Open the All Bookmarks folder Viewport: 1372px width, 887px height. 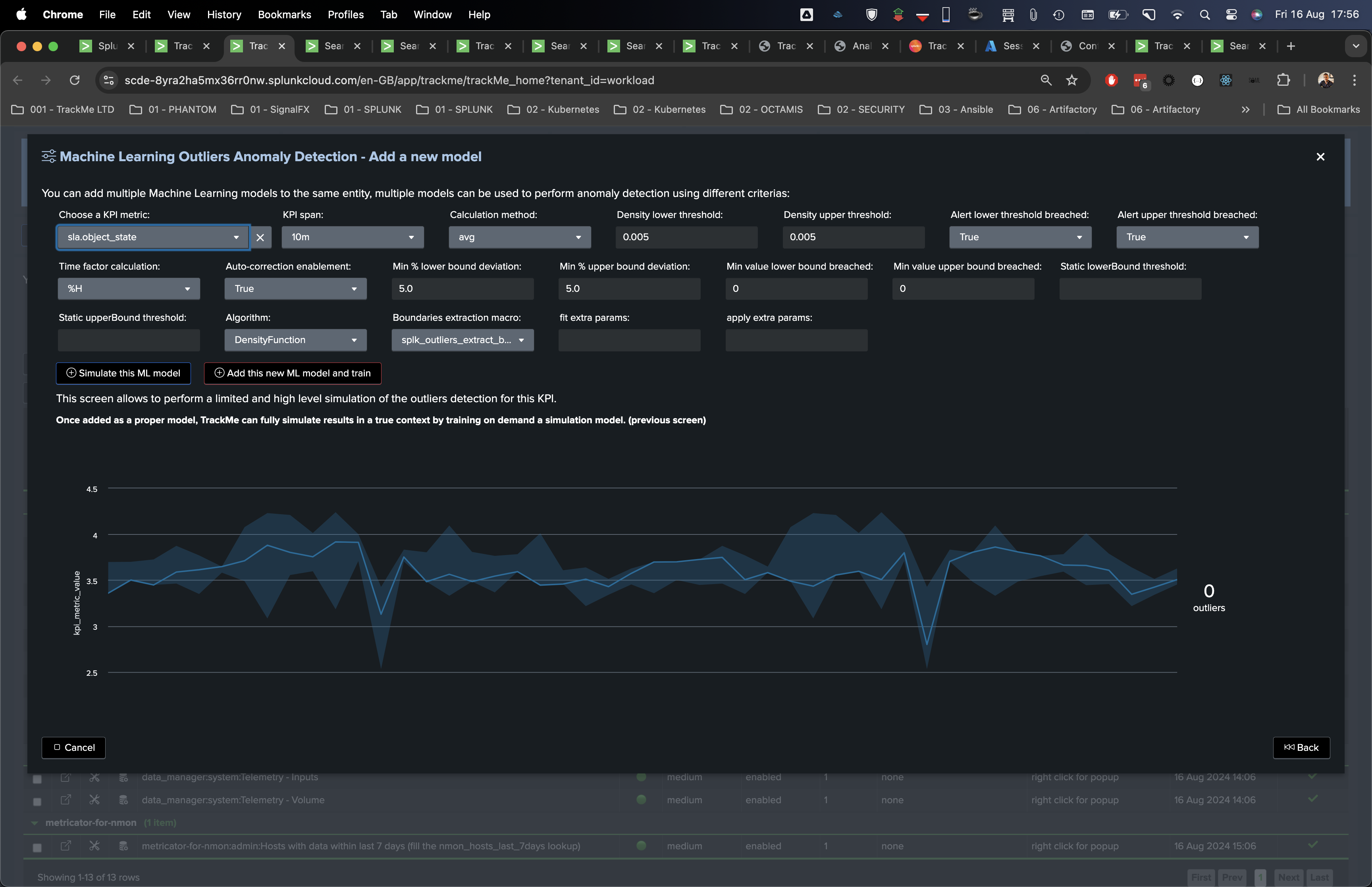1318,110
